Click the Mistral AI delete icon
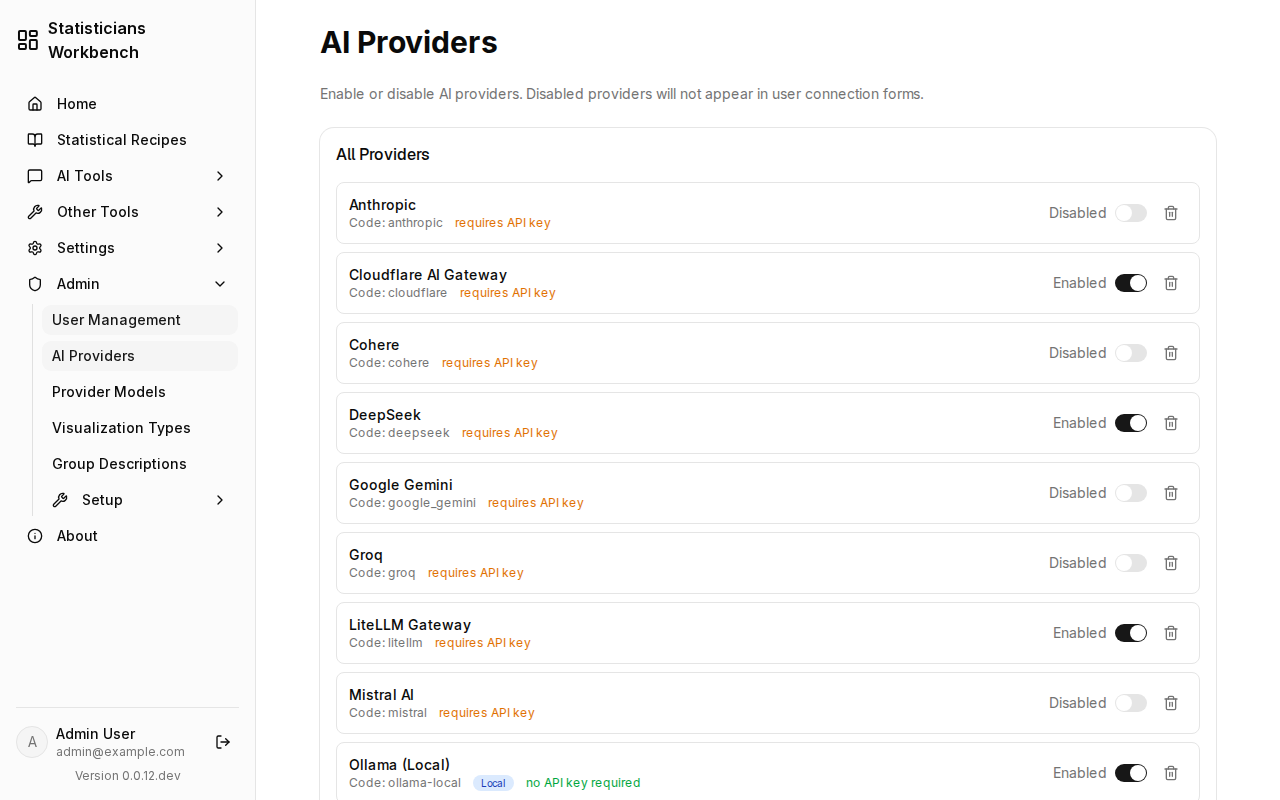 tap(1171, 703)
